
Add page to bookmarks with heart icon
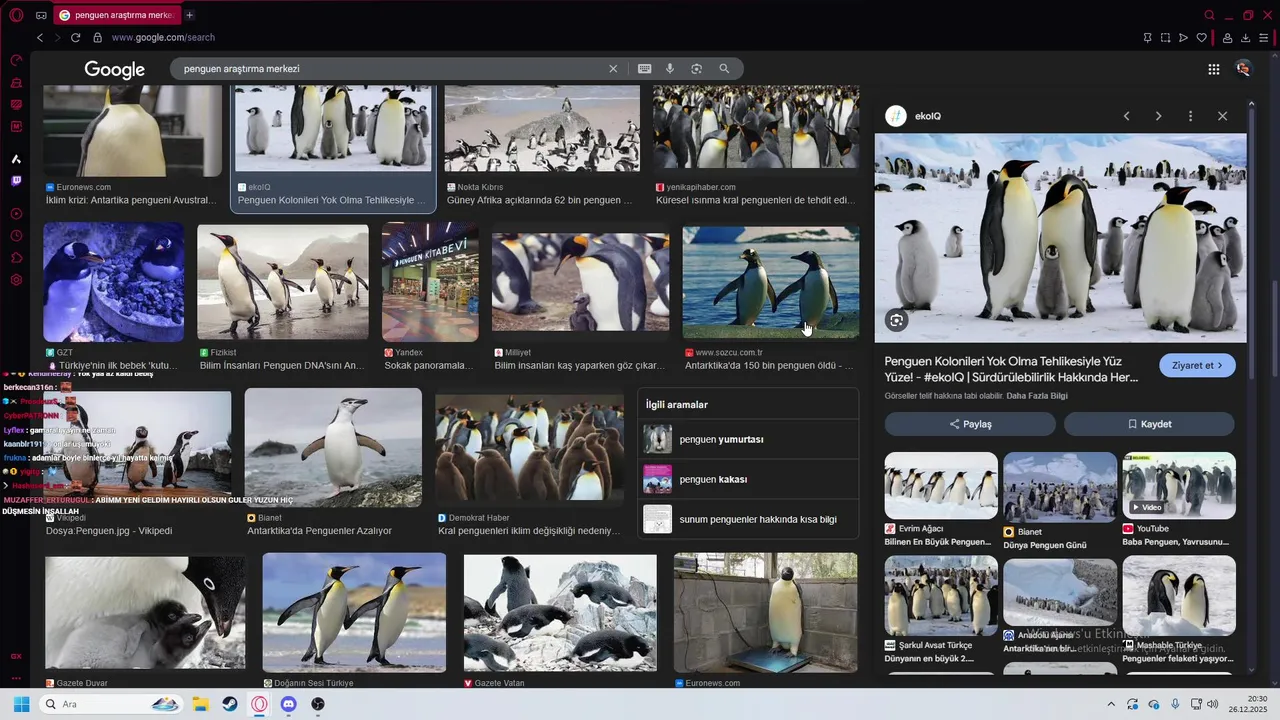(1201, 38)
